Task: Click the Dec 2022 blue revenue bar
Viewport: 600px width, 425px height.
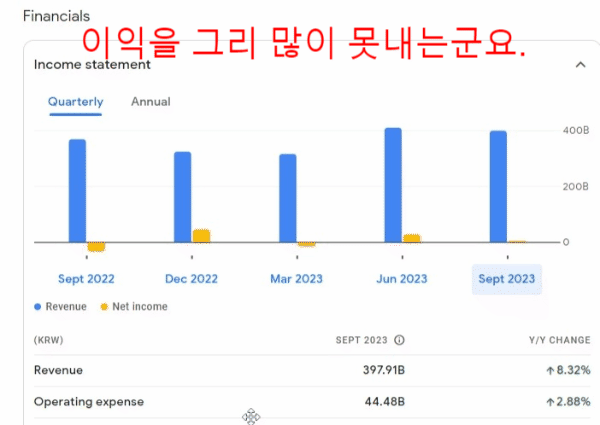Action: click(x=183, y=197)
